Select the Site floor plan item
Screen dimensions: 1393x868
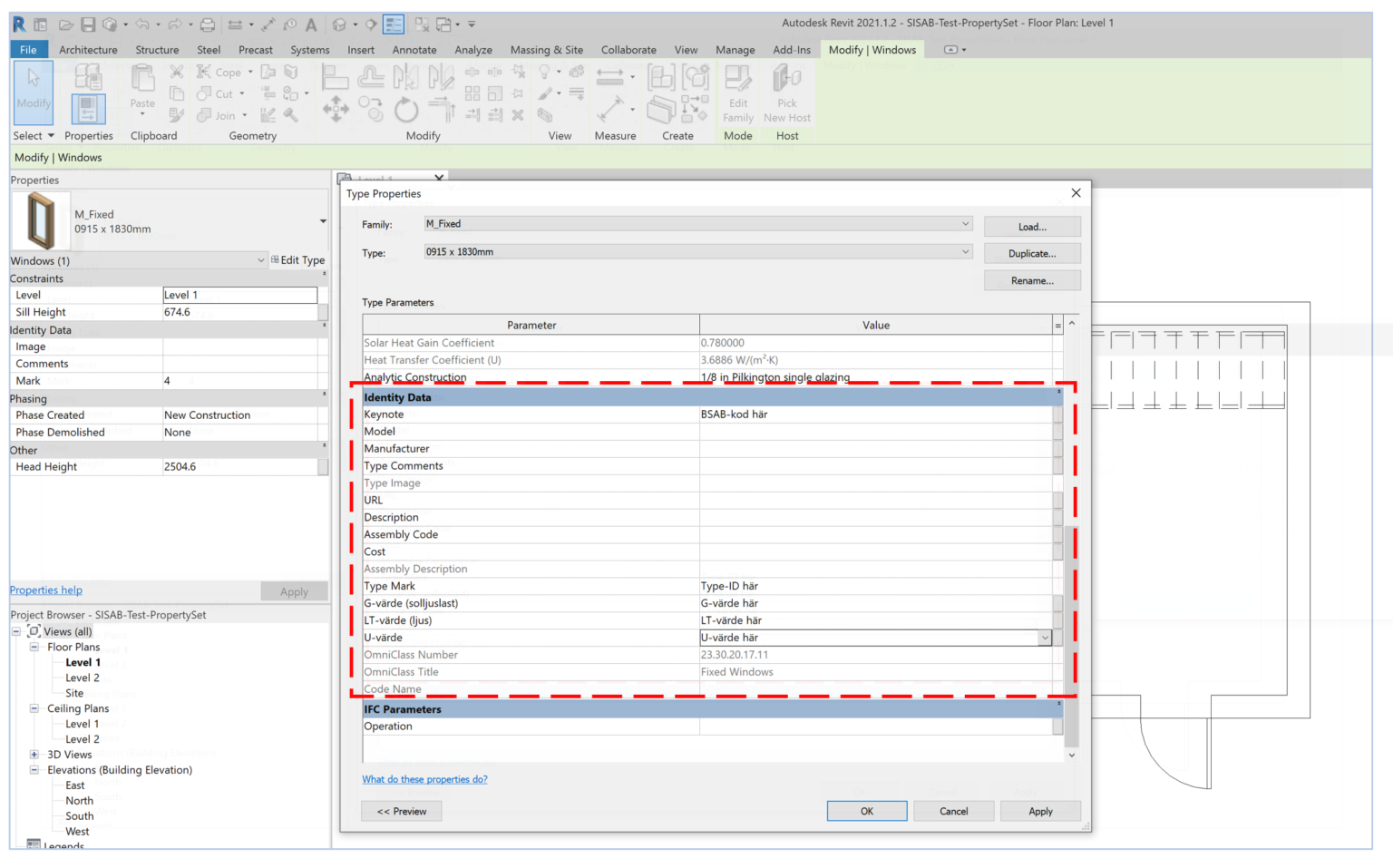[x=74, y=693]
